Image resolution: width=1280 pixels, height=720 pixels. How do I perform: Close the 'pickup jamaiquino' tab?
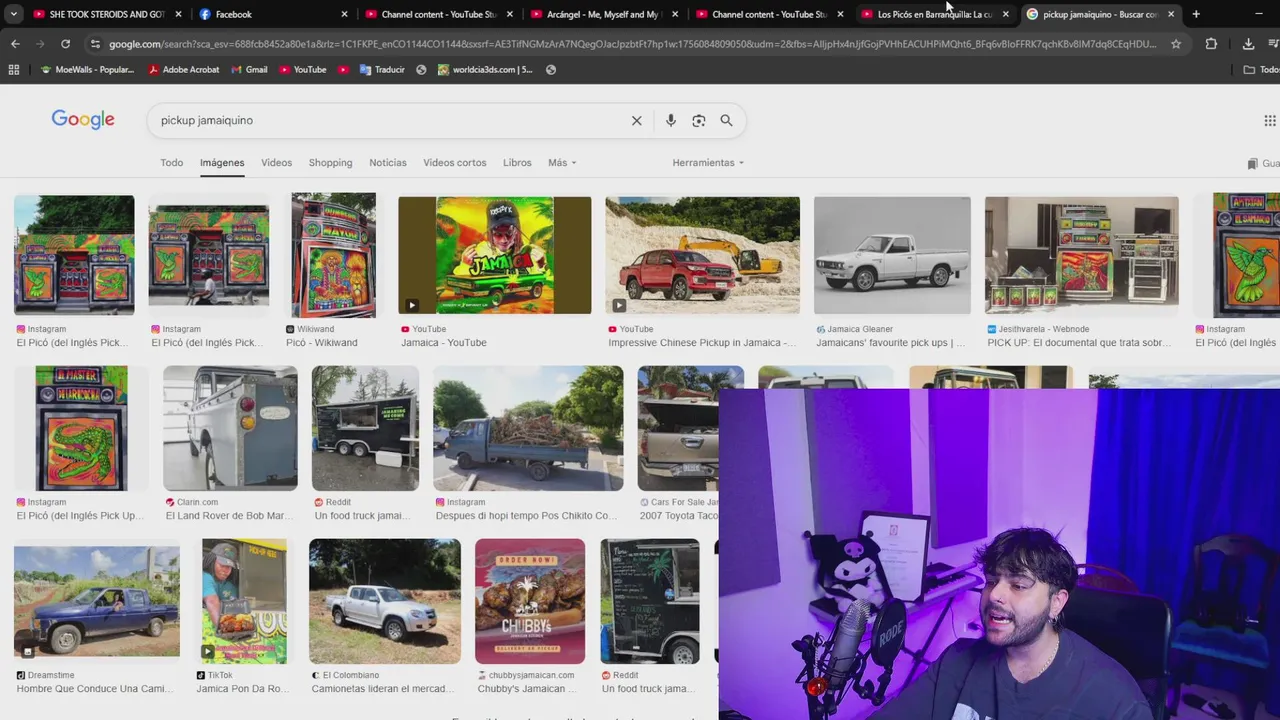tap(1171, 14)
